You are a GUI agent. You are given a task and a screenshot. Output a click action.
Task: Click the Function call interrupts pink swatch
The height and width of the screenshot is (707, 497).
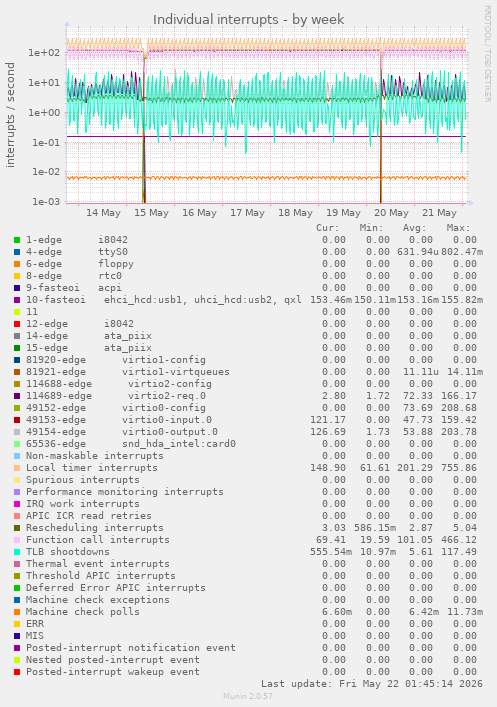coord(17,540)
